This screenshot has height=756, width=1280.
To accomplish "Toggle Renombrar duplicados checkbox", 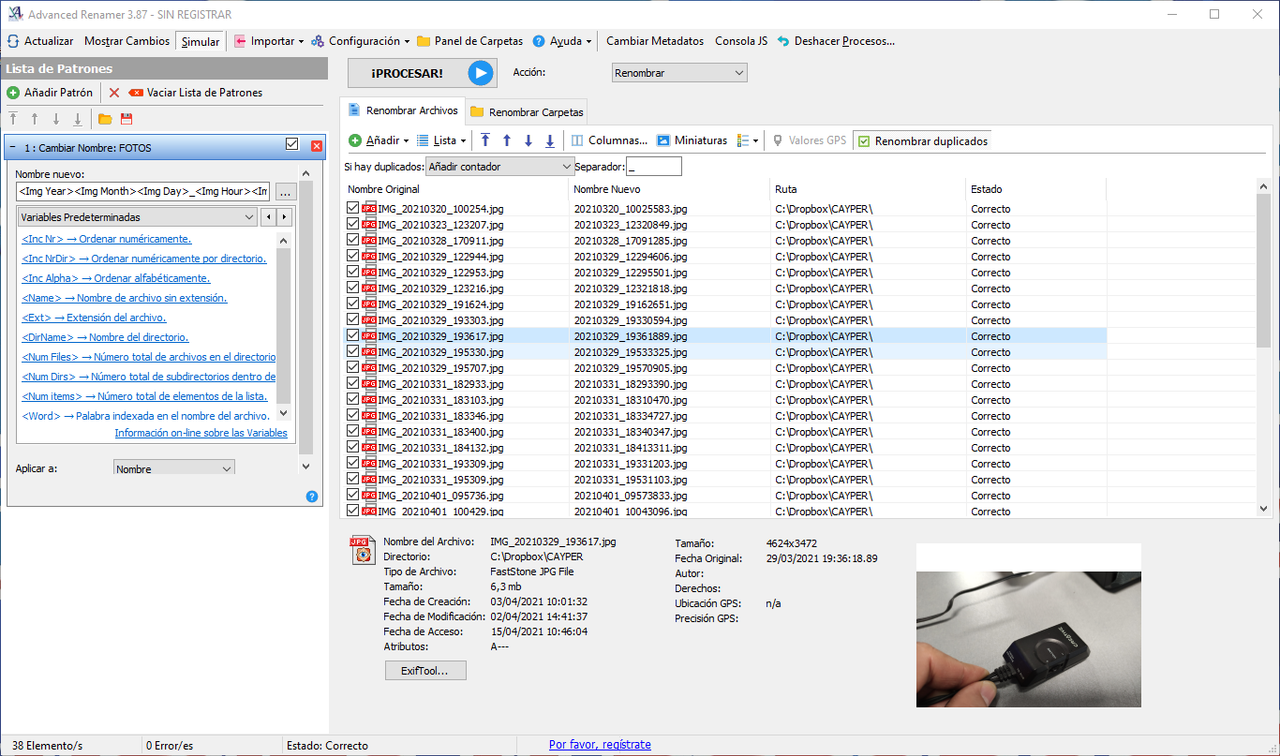I will click(x=864, y=141).
